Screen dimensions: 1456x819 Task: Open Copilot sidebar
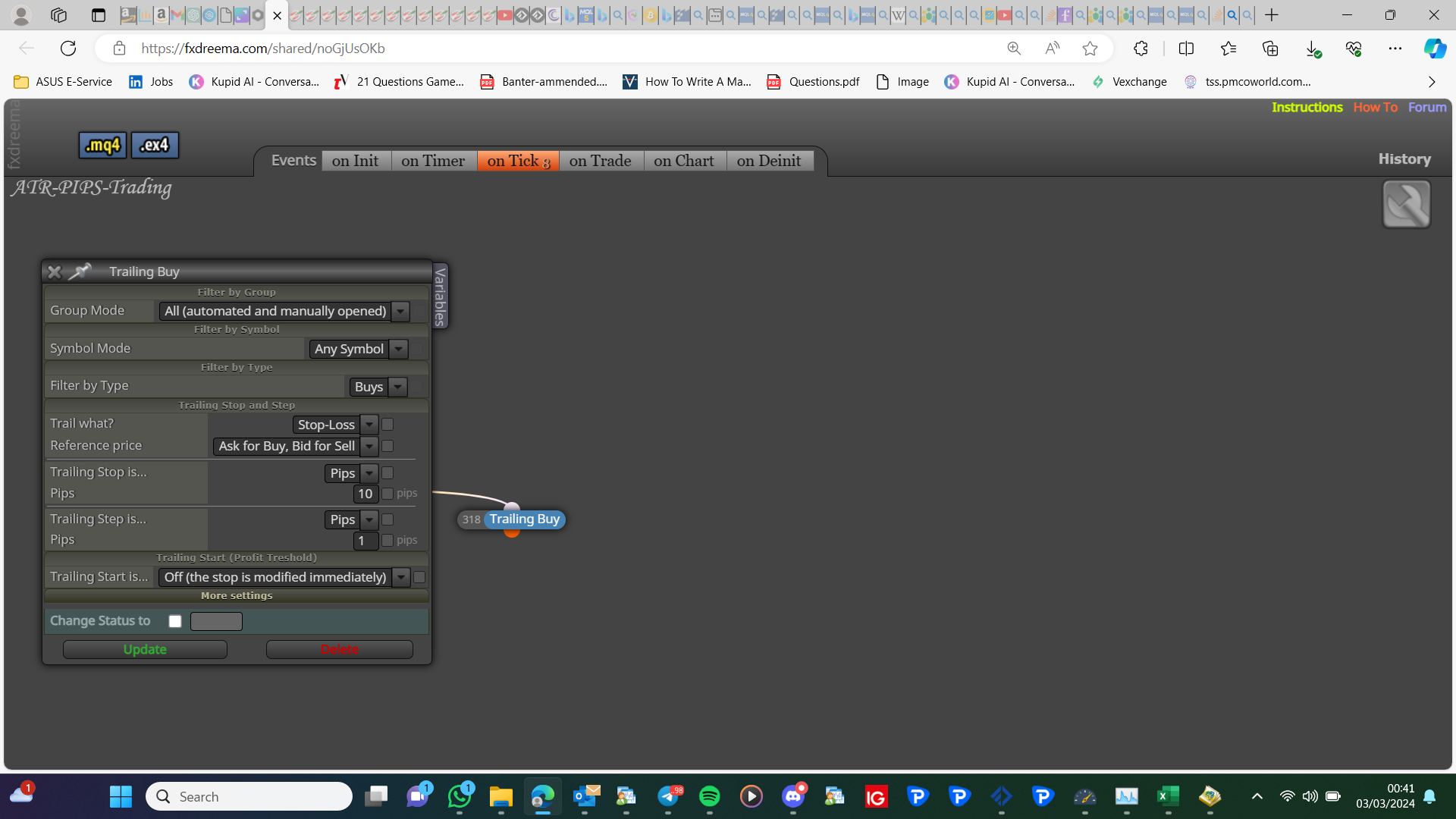point(1434,49)
